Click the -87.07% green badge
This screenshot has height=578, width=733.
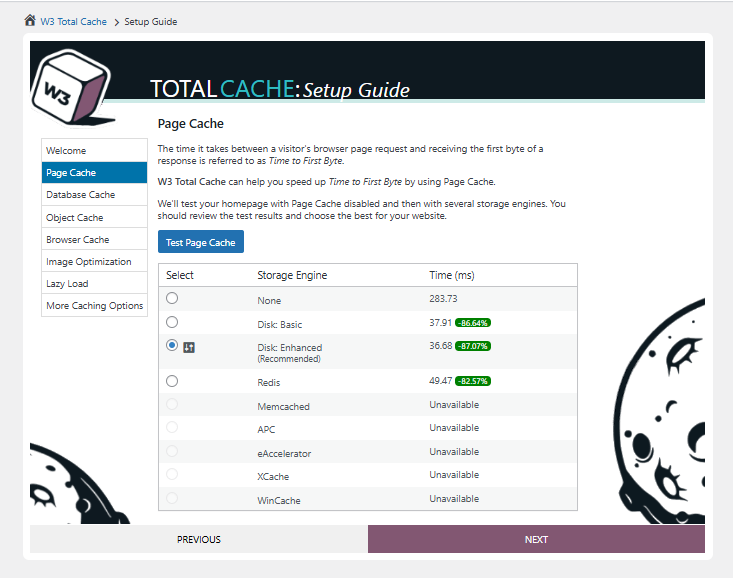point(473,346)
